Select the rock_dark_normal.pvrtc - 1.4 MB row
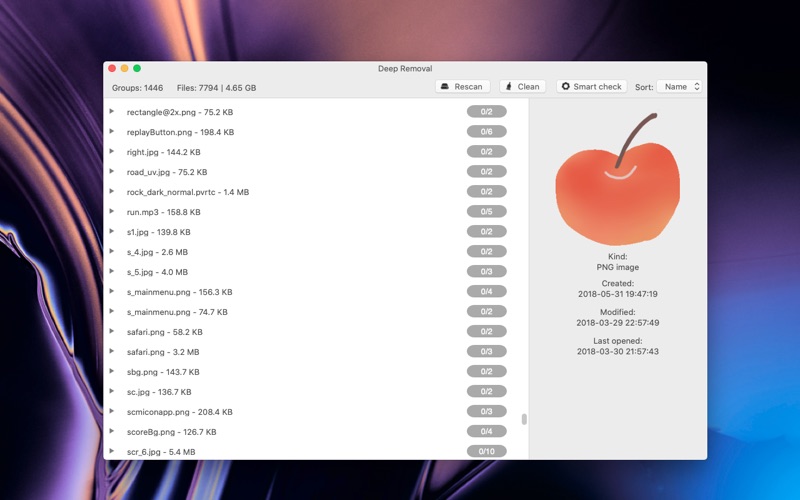The image size is (800, 500). pyautogui.click(x=316, y=192)
